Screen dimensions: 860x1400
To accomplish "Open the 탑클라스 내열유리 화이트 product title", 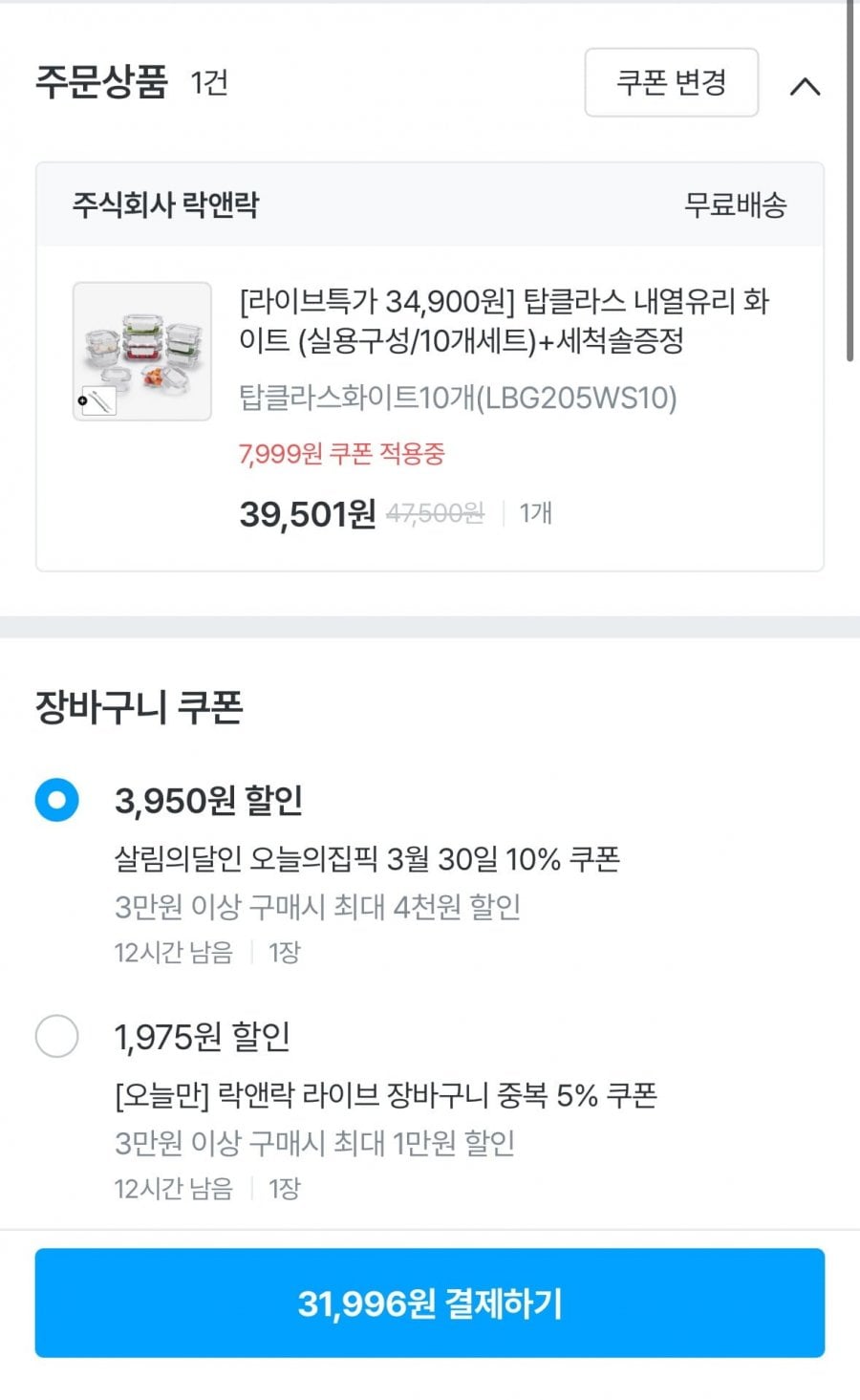I will click(x=504, y=321).
